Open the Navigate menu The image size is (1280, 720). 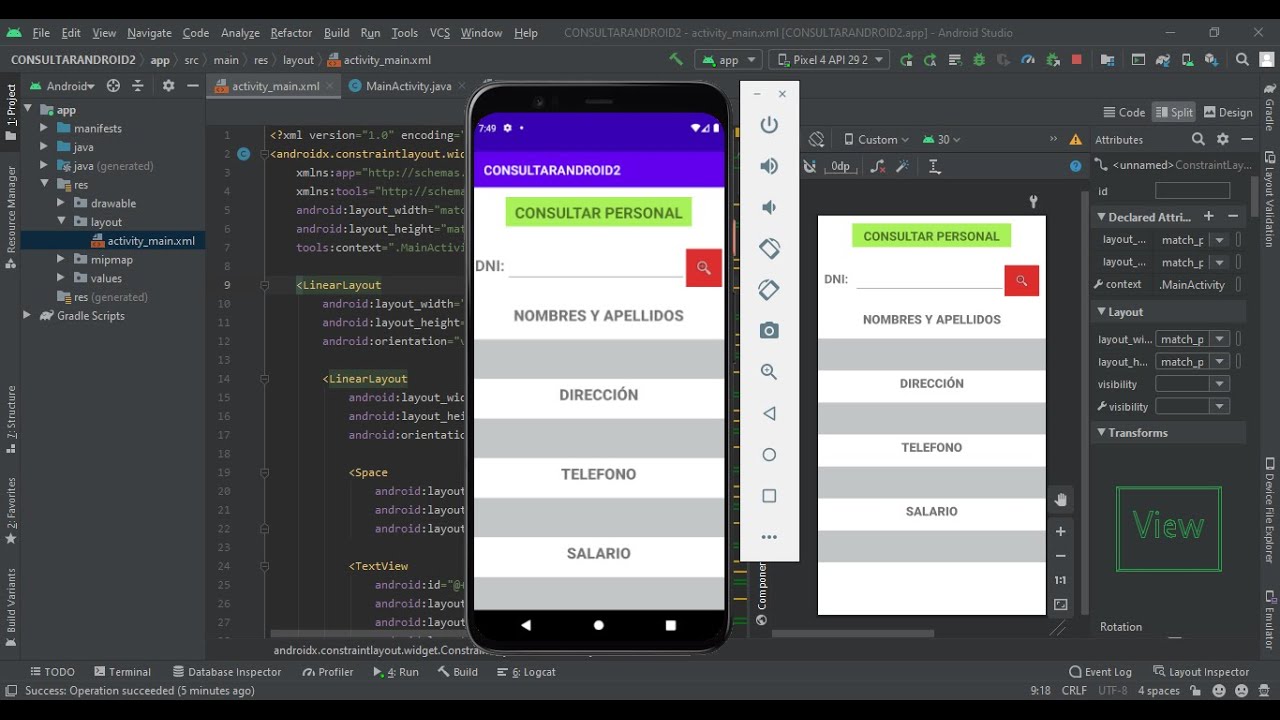pyautogui.click(x=149, y=33)
